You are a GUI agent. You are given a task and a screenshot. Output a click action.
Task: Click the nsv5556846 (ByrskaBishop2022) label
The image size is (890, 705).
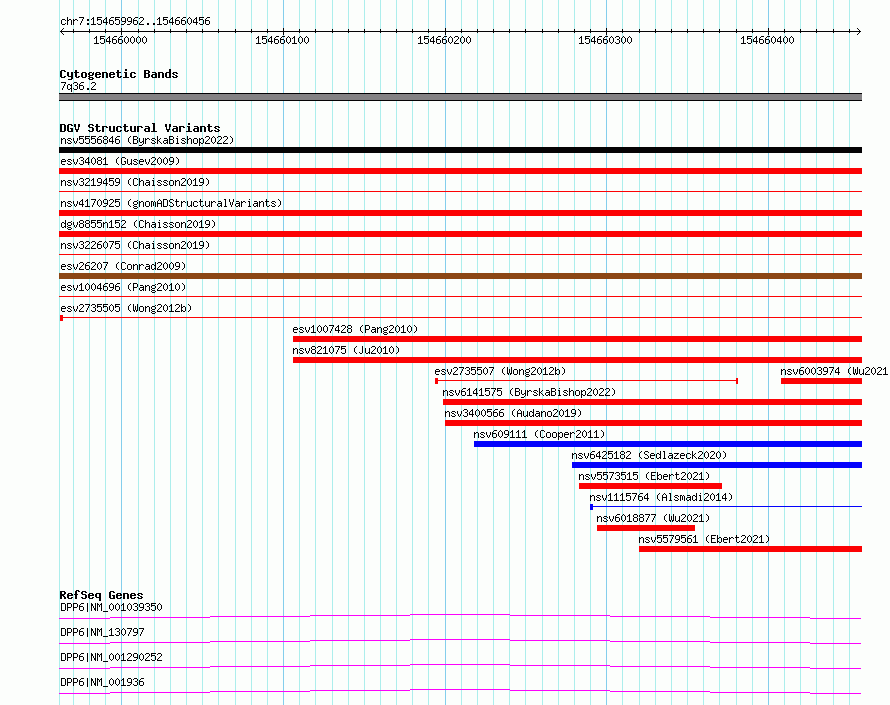click(147, 140)
